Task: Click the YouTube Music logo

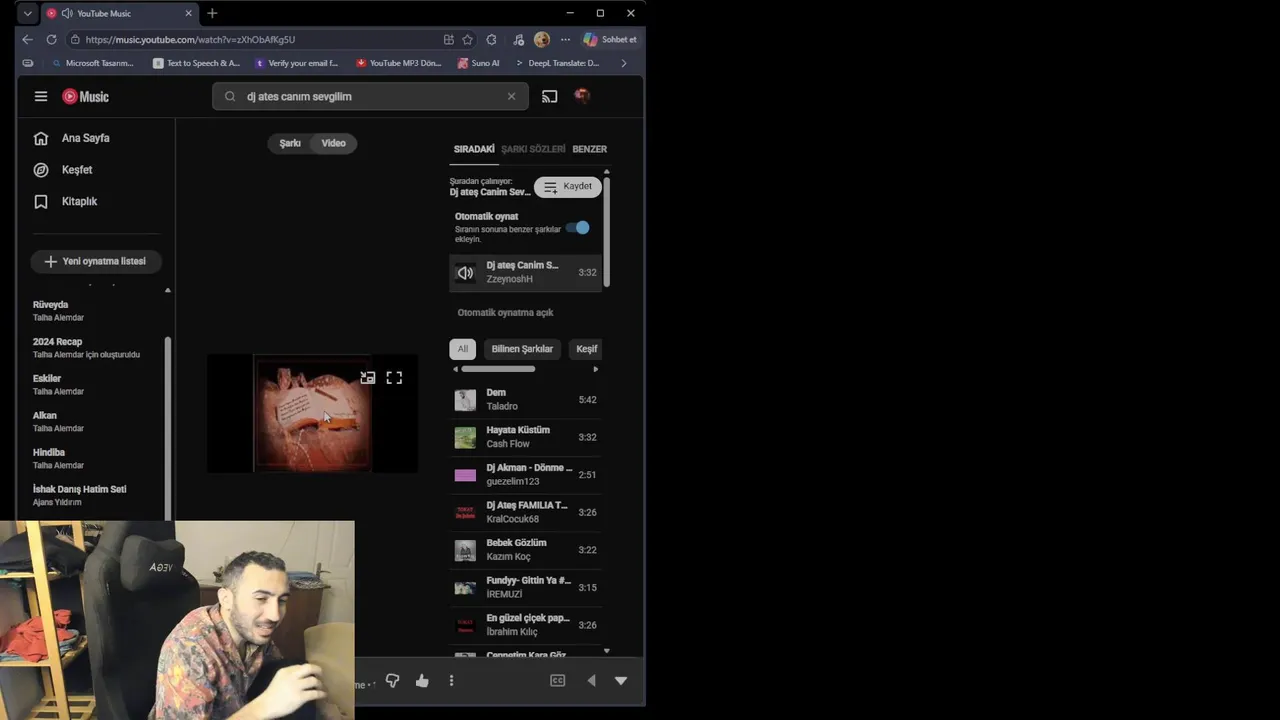Action: click(86, 96)
